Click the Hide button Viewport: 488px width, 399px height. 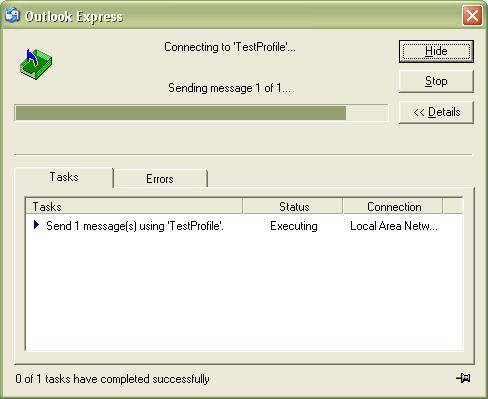[436, 51]
